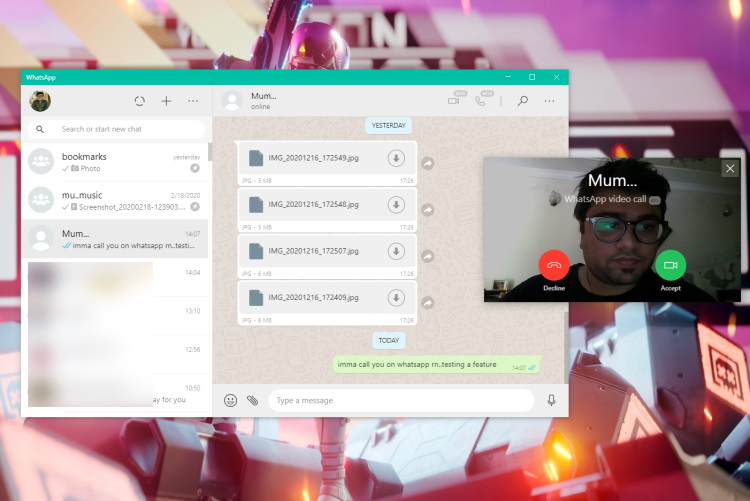
Task: Open sidebar three-dot menu
Action: click(193, 101)
